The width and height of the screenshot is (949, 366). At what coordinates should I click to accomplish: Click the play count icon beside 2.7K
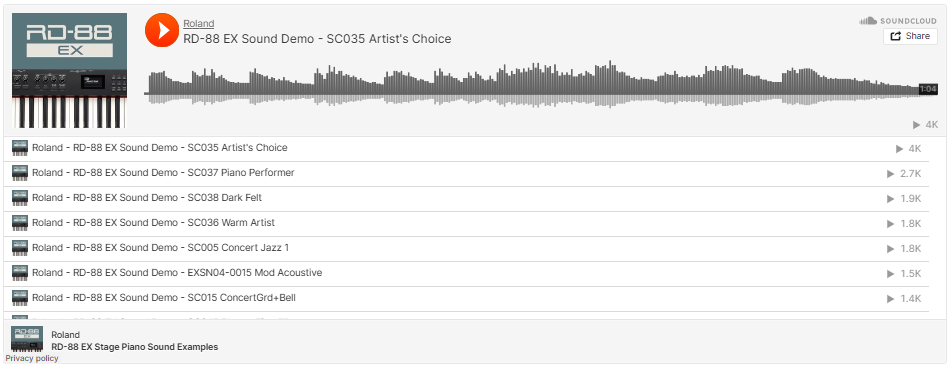[x=890, y=174]
